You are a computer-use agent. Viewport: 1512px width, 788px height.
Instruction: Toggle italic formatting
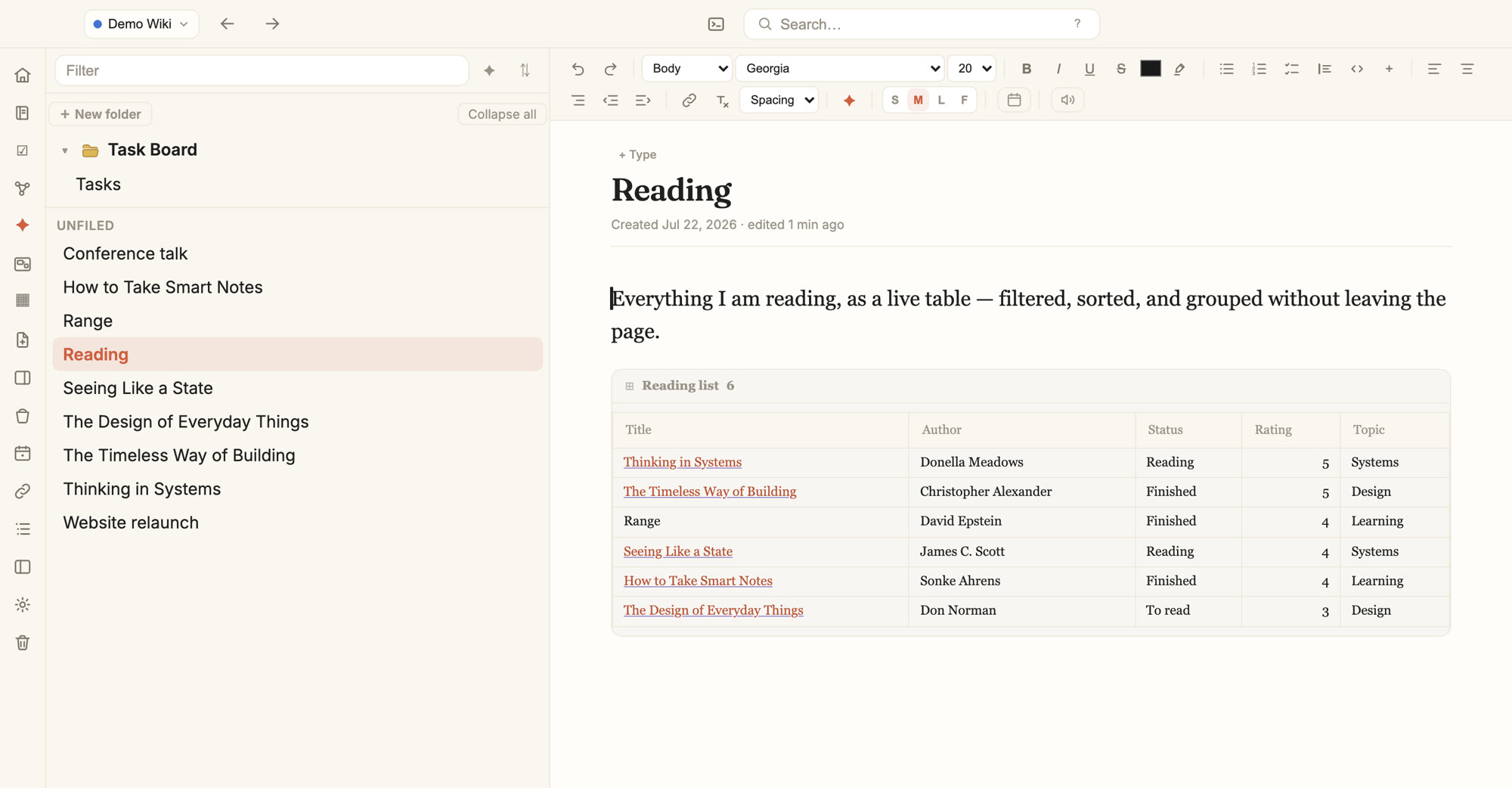(x=1058, y=69)
